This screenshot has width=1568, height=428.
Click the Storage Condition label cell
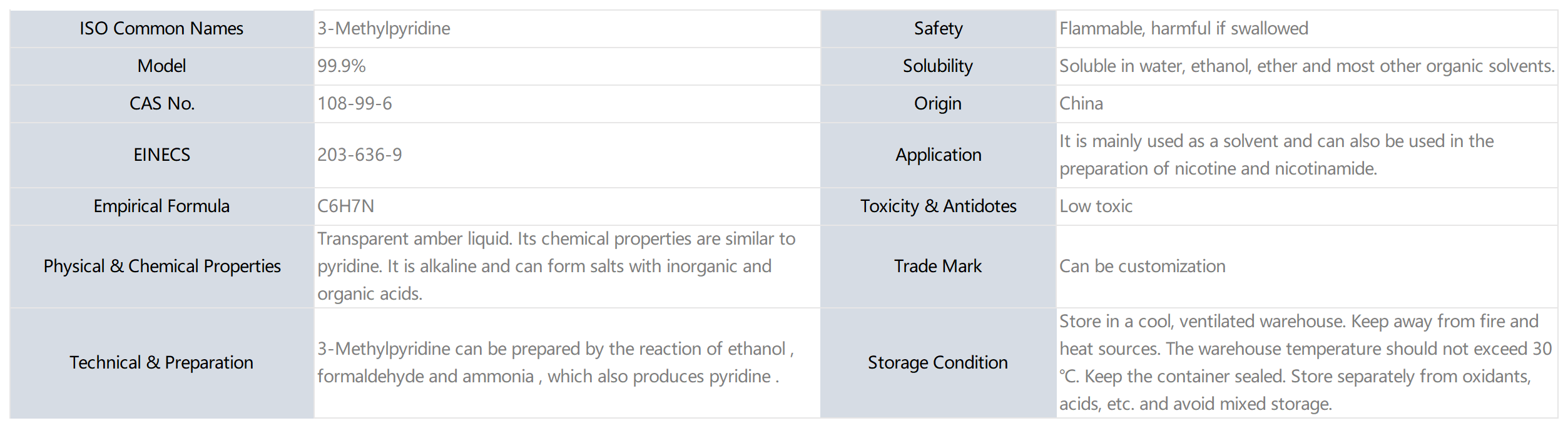pyautogui.click(x=938, y=363)
